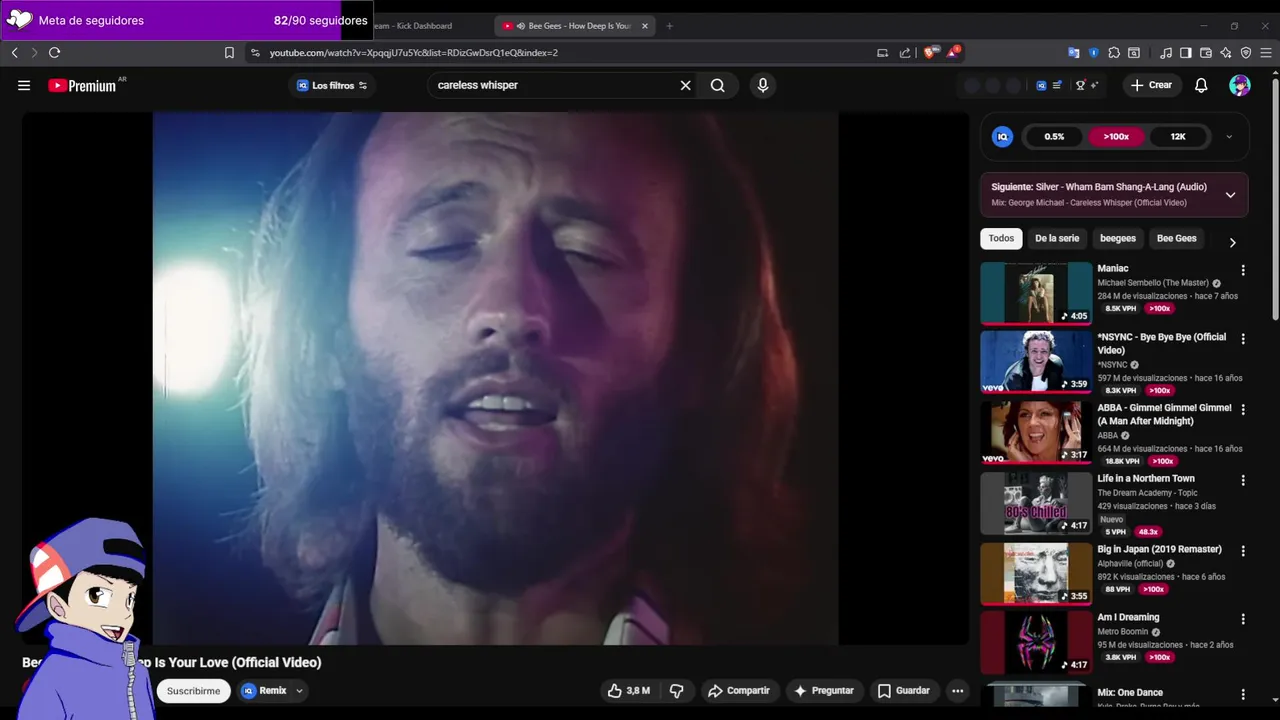Image resolution: width=1280 pixels, height=720 pixels.
Task: Start voice search with microphone icon
Action: pyautogui.click(x=763, y=86)
